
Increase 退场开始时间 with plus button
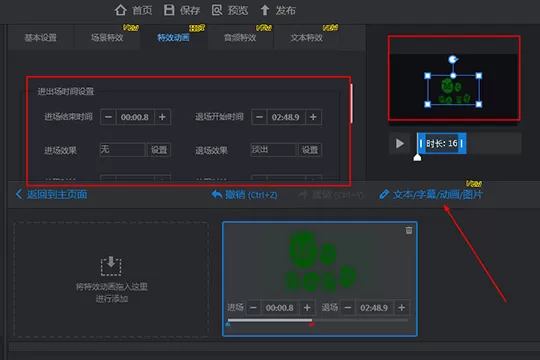(313, 117)
